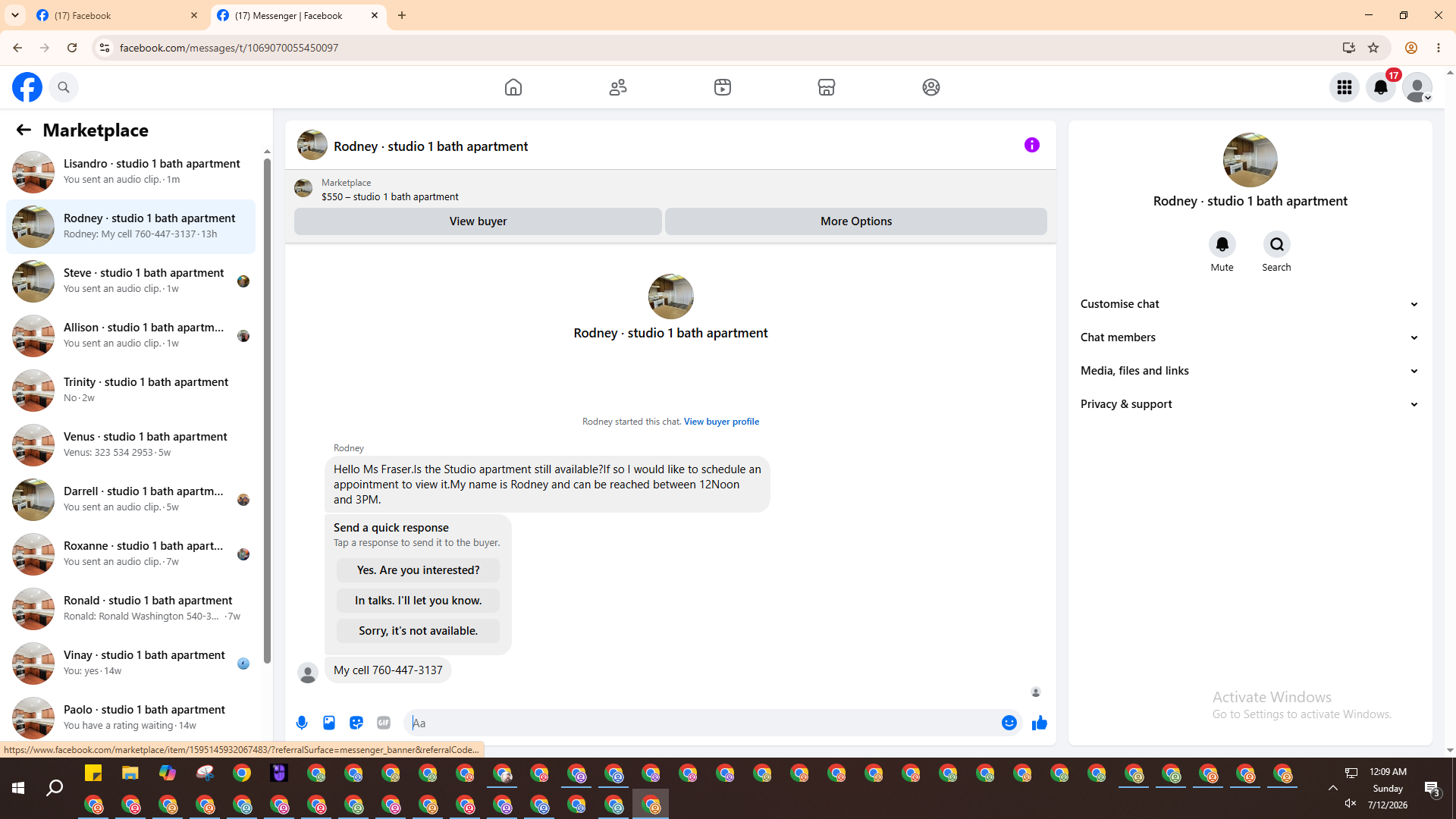Screen dimensions: 1456x819
Task: Expand Chat members section
Action: (1250, 337)
